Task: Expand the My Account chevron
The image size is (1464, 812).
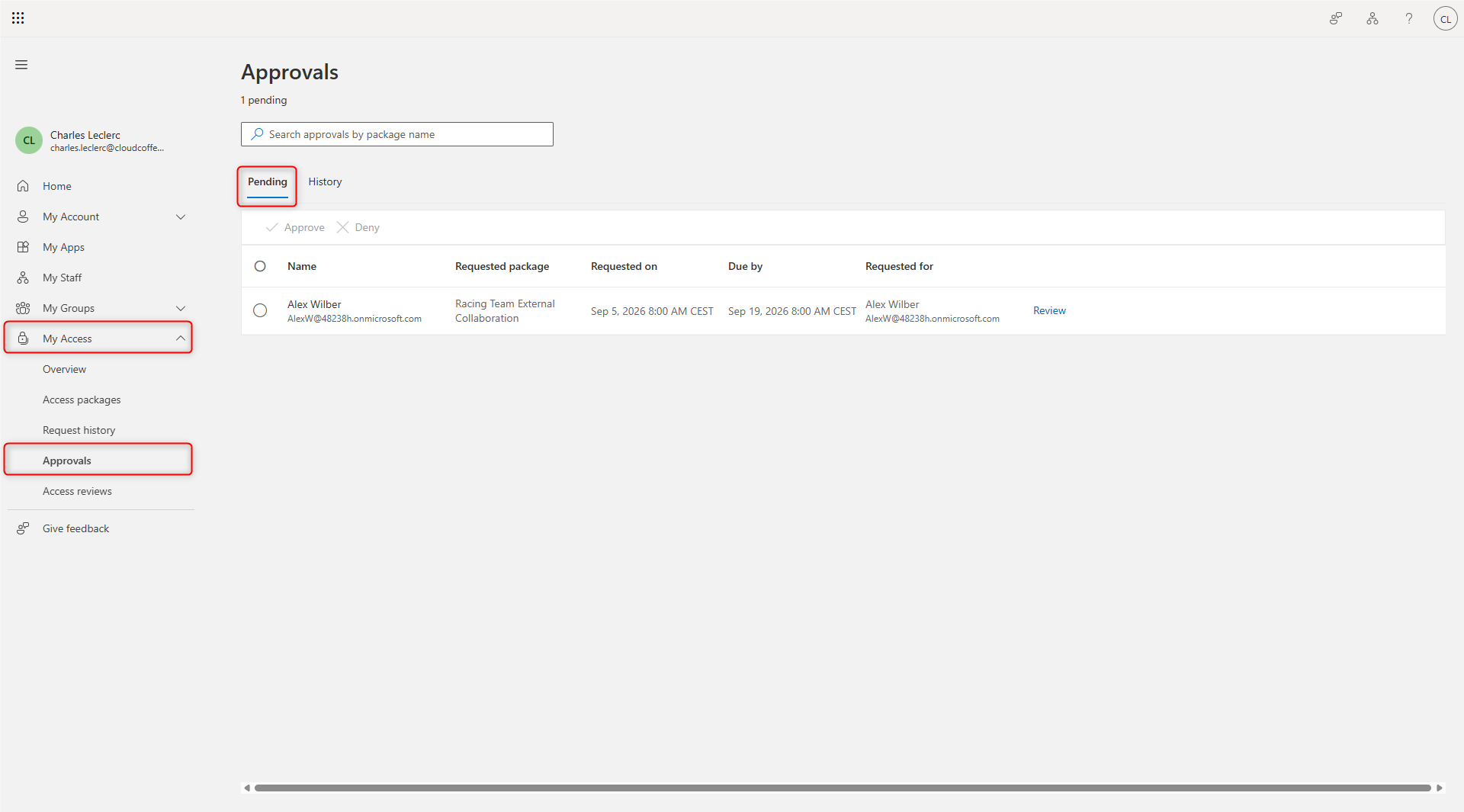Action: point(181,217)
